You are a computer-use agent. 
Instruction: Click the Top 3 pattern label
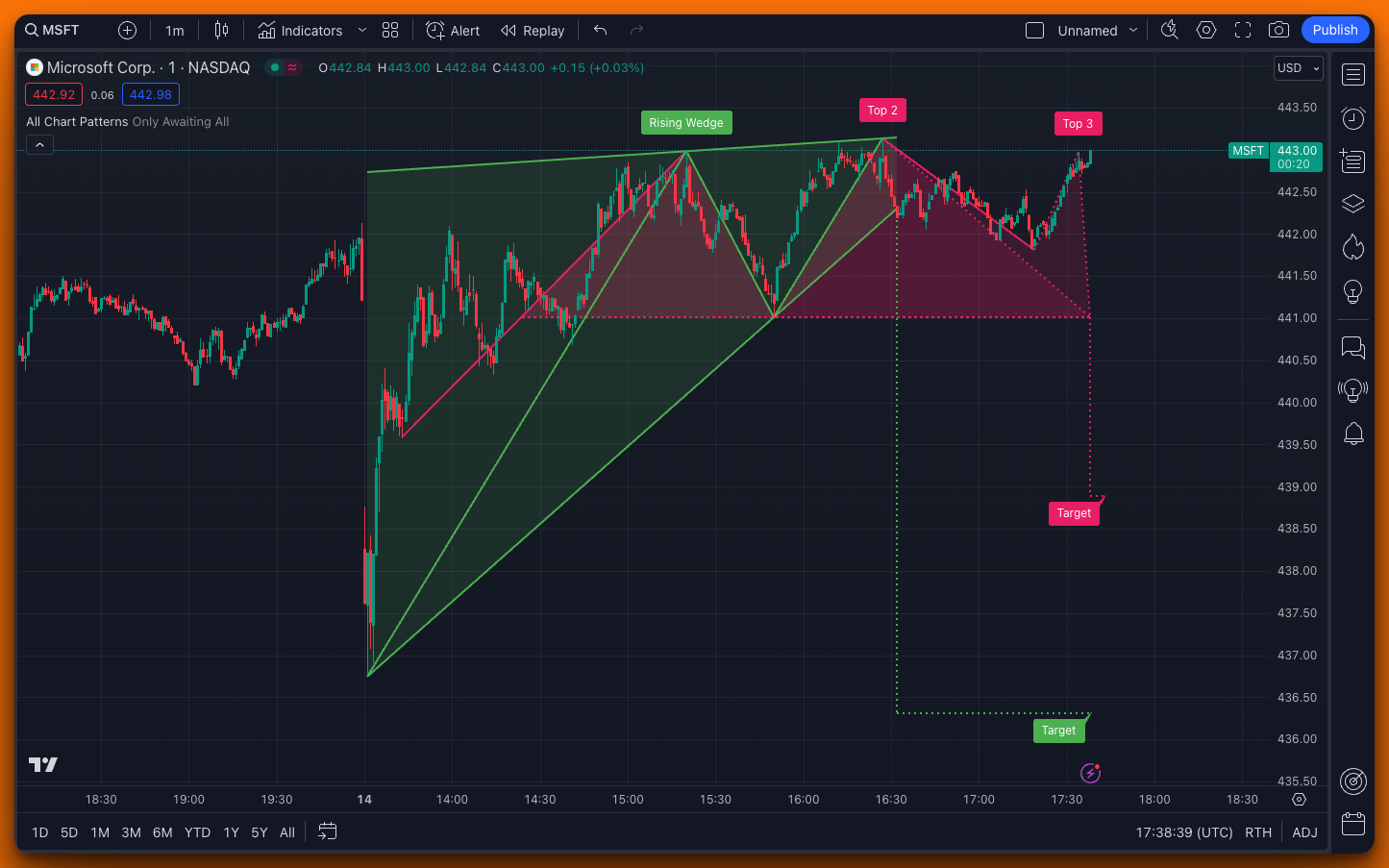tap(1078, 124)
